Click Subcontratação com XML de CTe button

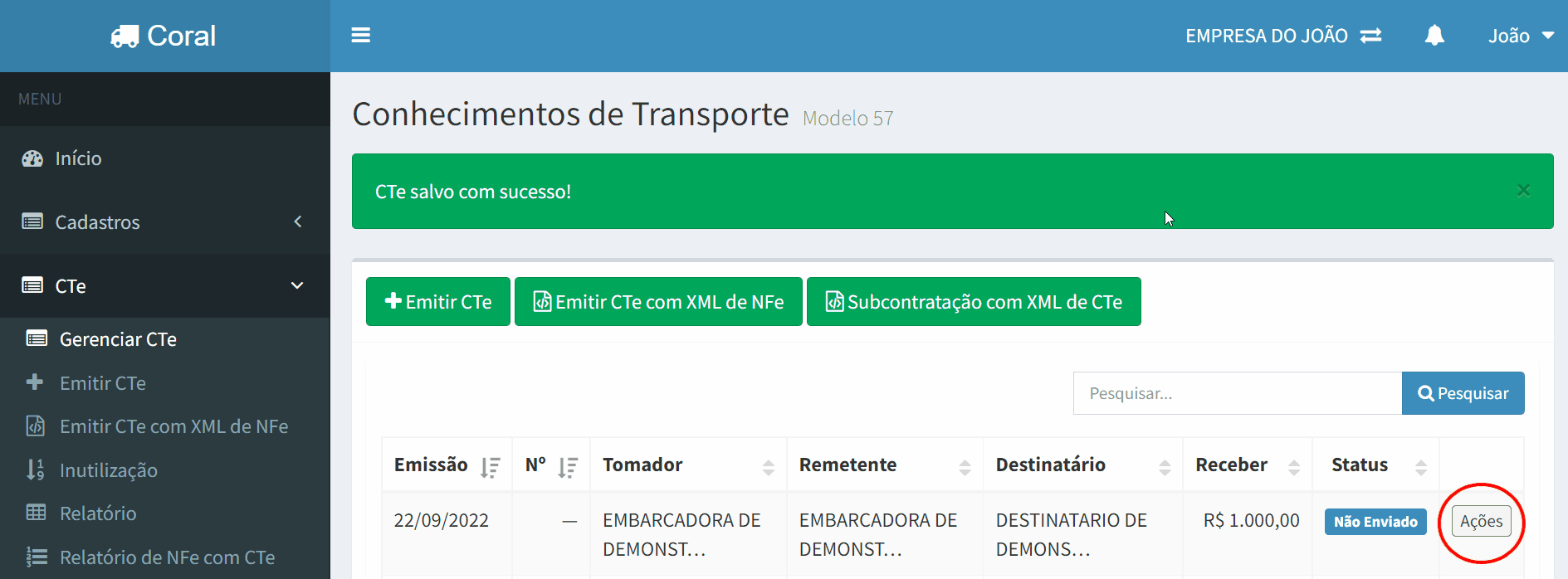pos(974,302)
